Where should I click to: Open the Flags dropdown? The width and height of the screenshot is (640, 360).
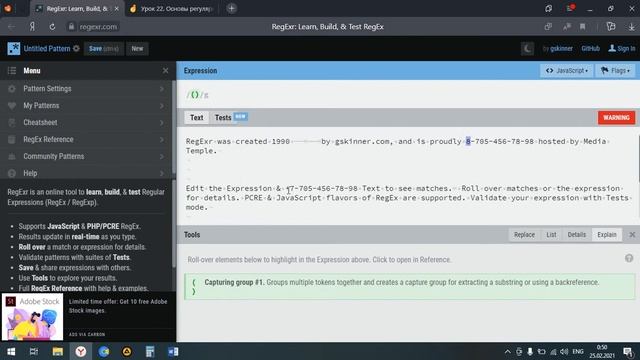tap(615, 71)
